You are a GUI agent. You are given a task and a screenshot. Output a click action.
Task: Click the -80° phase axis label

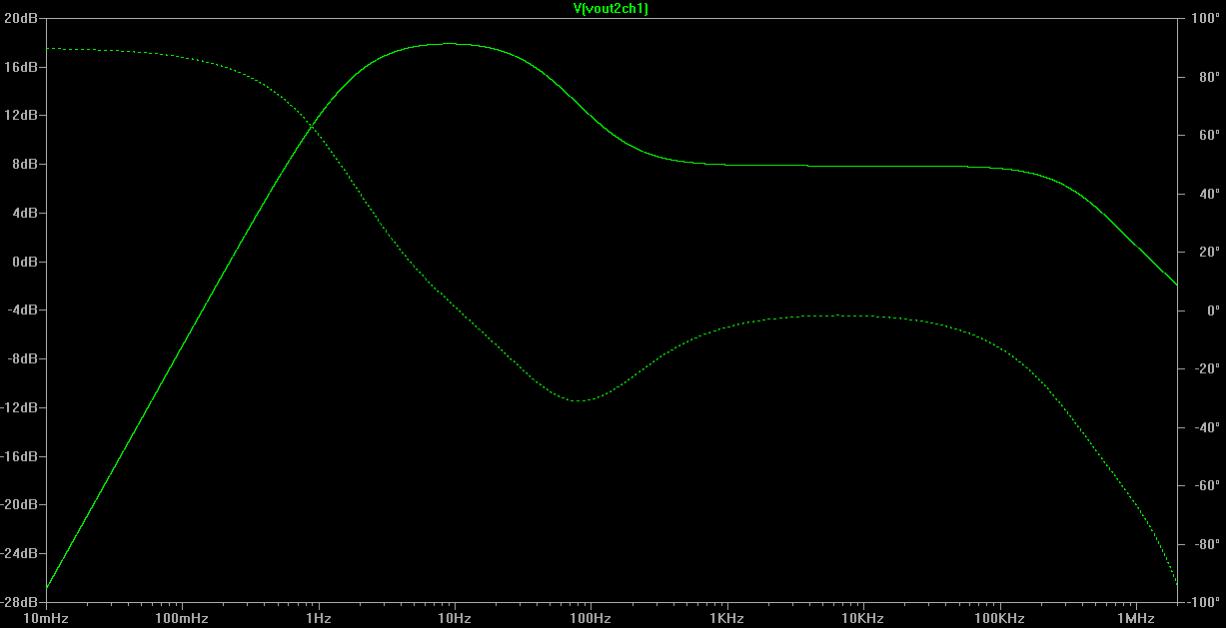(1207, 545)
